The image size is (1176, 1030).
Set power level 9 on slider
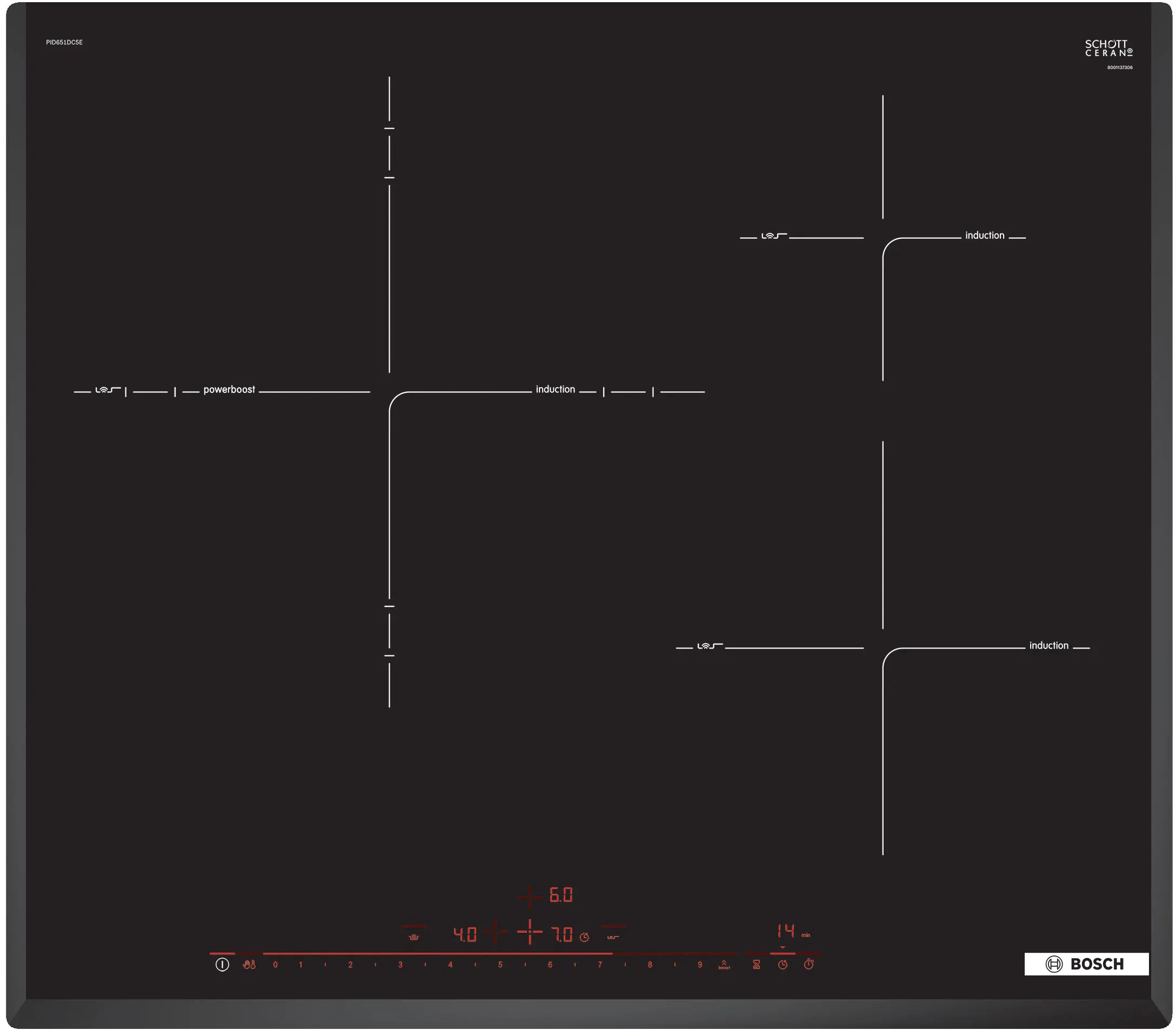[x=699, y=965]
